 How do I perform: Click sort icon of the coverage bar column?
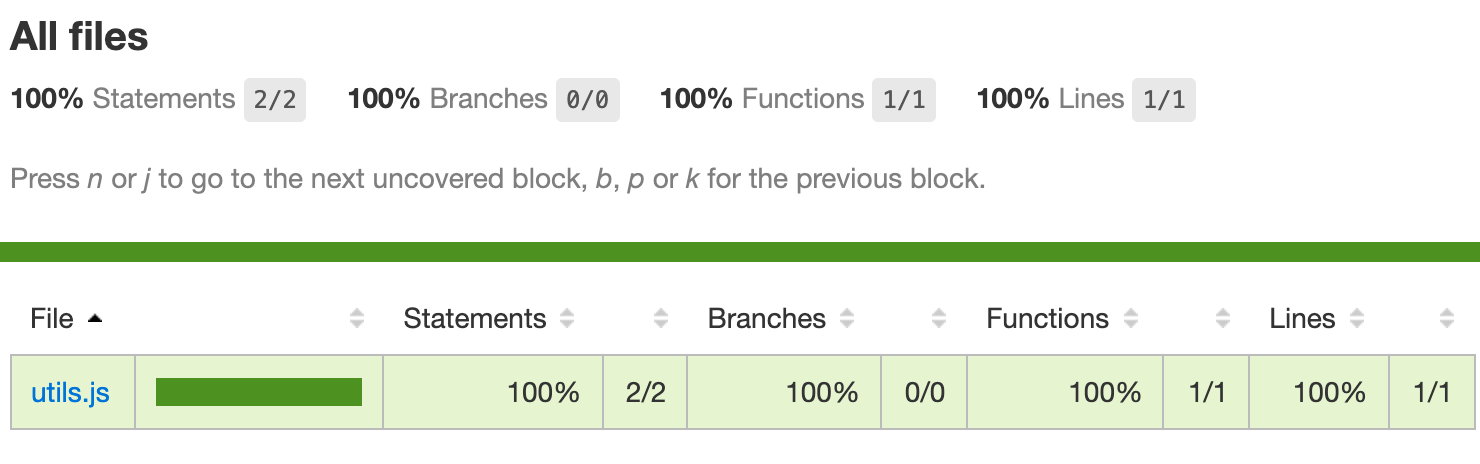(x=357, y=319)
